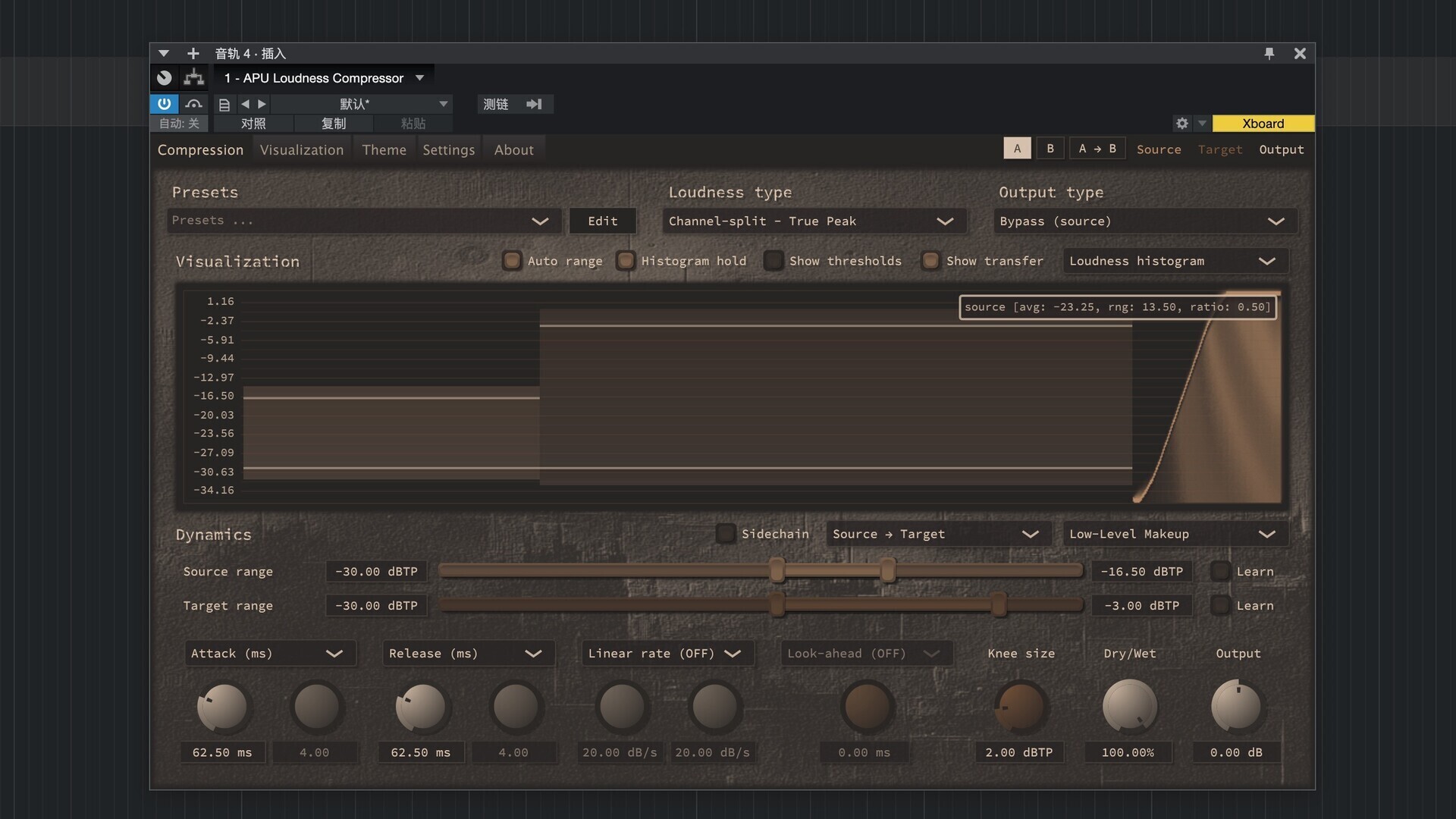Select Output monitoring

click(1282, 149)
